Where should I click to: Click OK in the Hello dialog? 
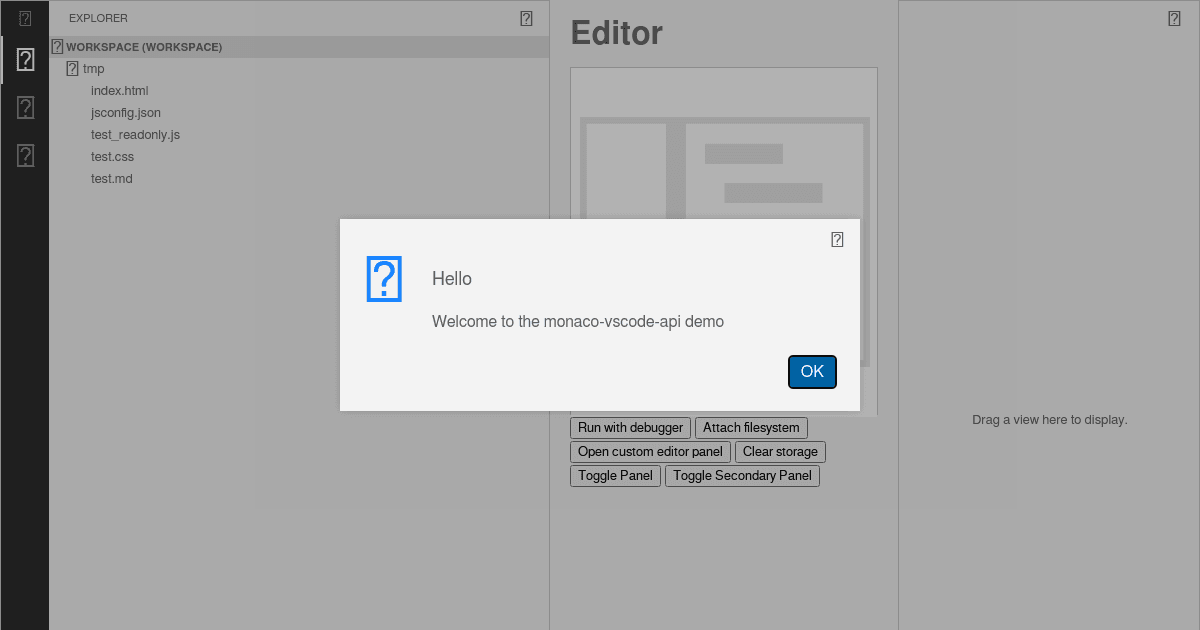(812, 372)
